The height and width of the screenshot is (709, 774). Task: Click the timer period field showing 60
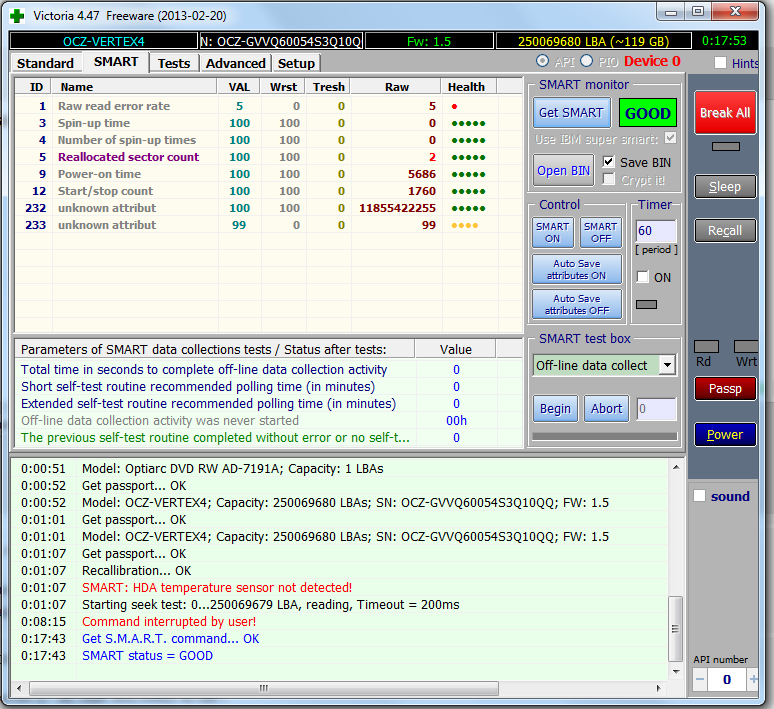click(x=656, y=231)
